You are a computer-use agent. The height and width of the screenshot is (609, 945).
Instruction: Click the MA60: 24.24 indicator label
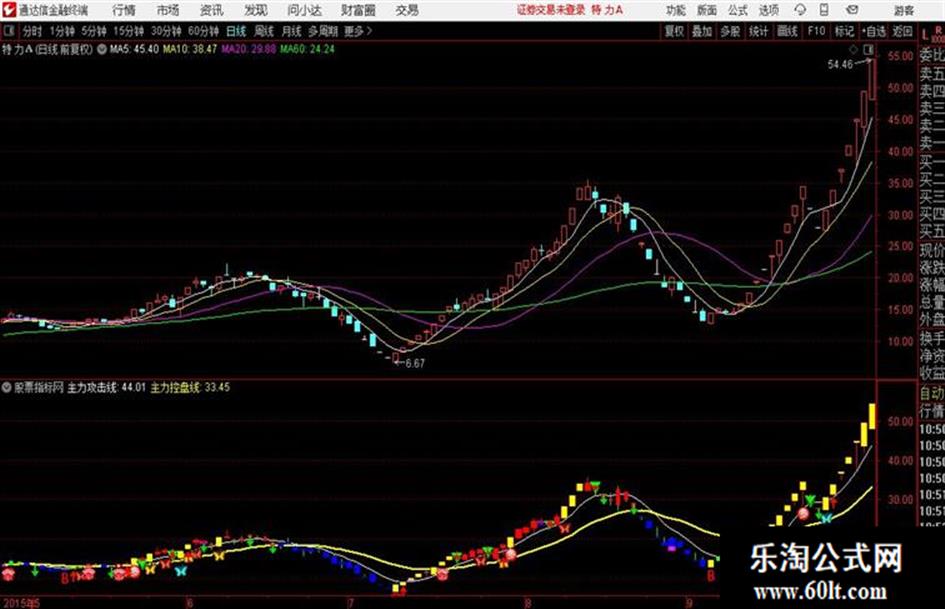307,49
